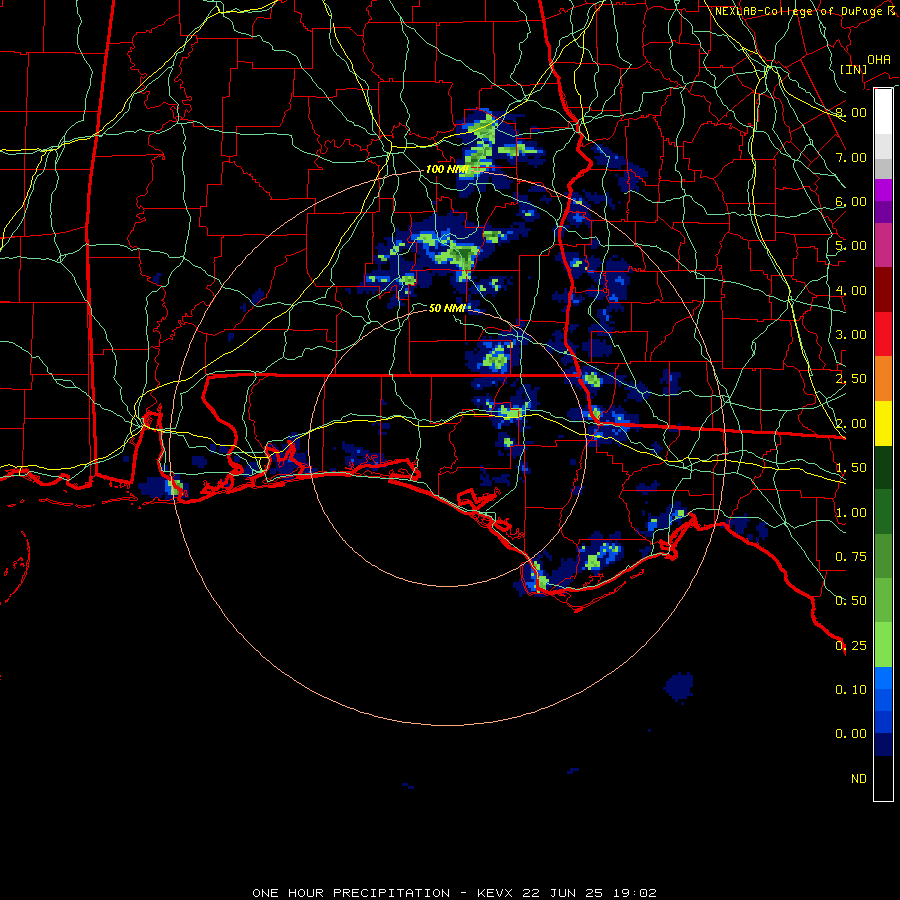Pick the bright red legend band beside 3.00
900x900 pixels.
(x=883, y=334)
